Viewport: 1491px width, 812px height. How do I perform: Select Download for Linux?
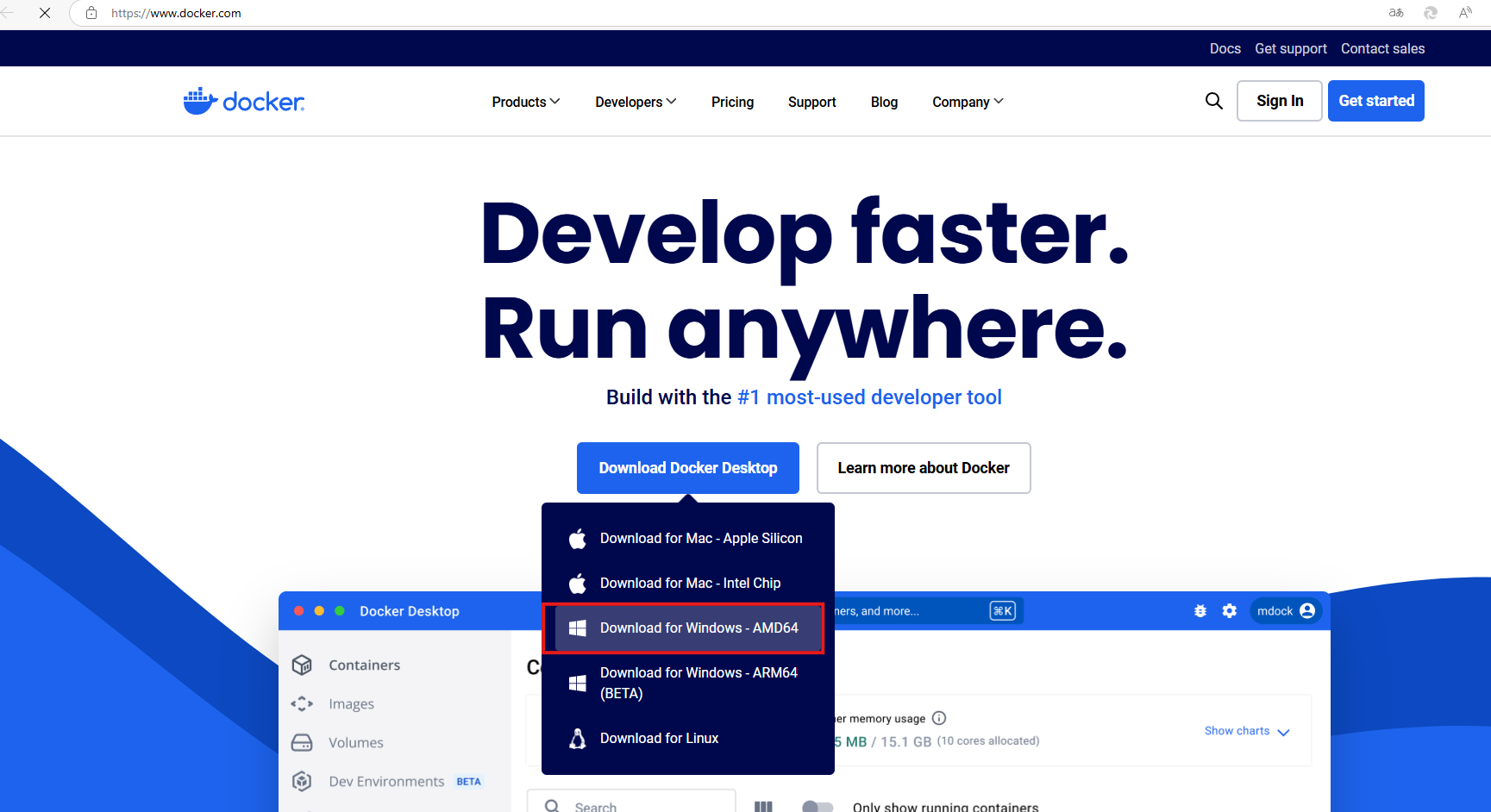688,739
